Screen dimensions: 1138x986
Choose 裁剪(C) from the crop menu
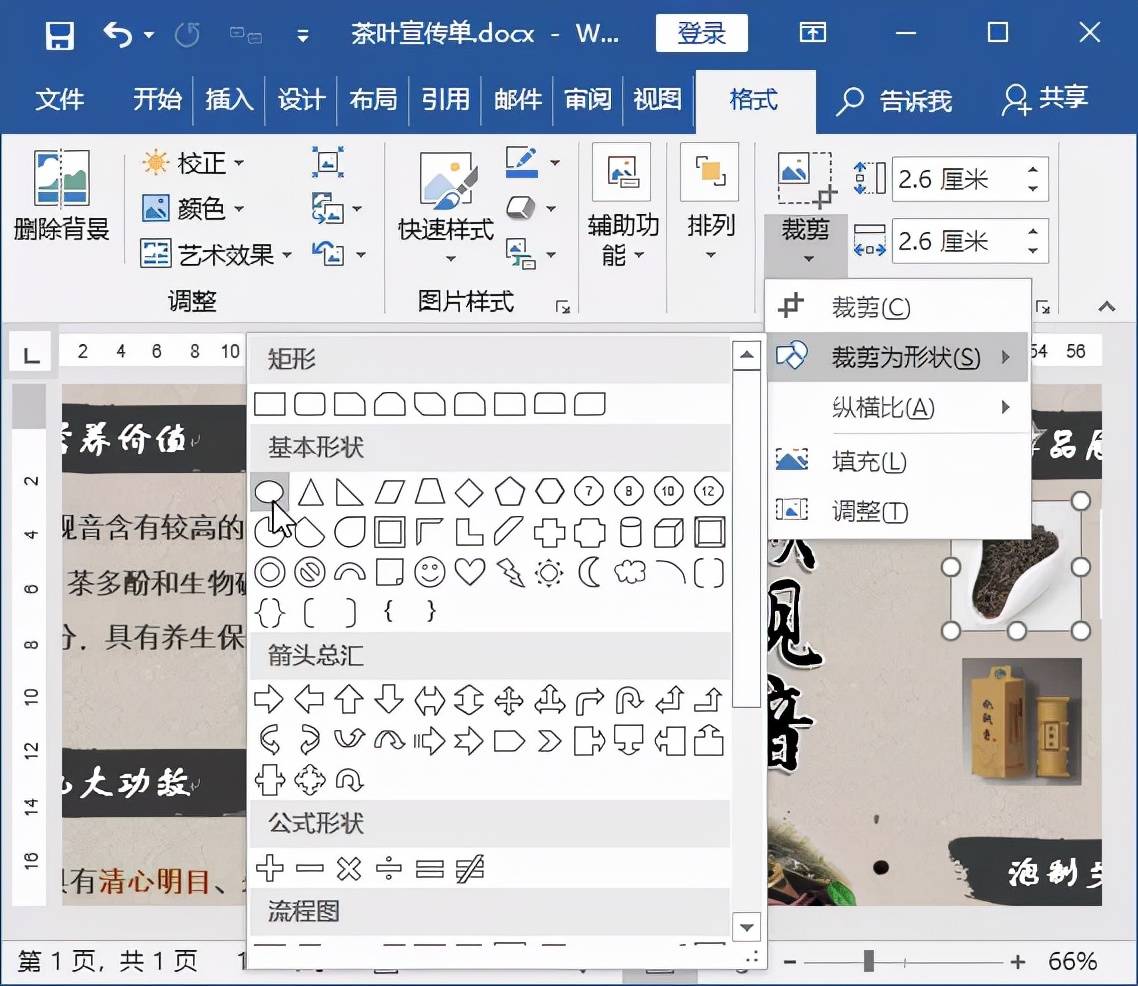(898, 308)
